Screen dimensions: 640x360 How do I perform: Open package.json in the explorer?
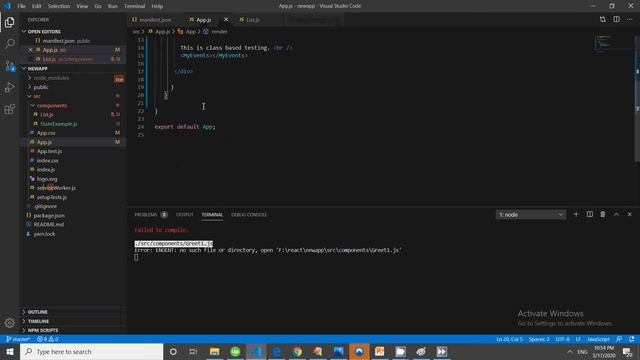[x=49, y=216]
